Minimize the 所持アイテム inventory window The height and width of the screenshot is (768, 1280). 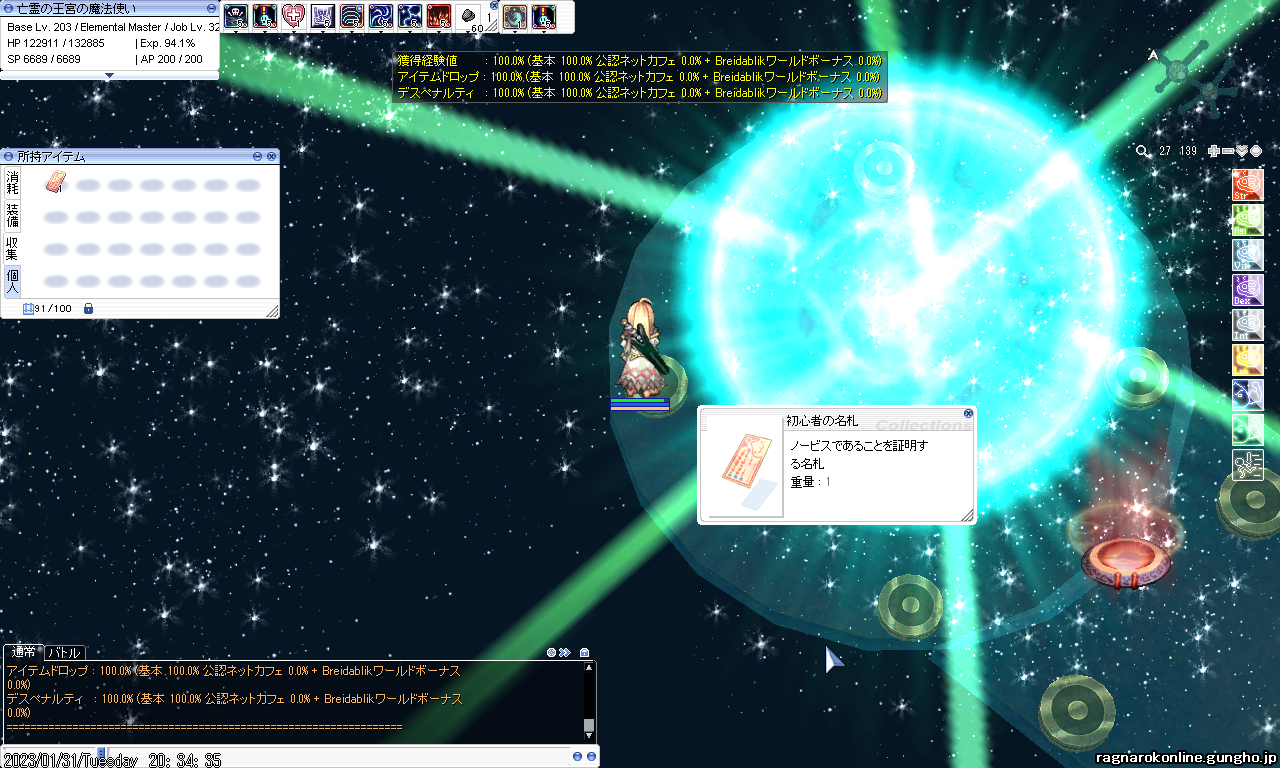click(258, 156)
